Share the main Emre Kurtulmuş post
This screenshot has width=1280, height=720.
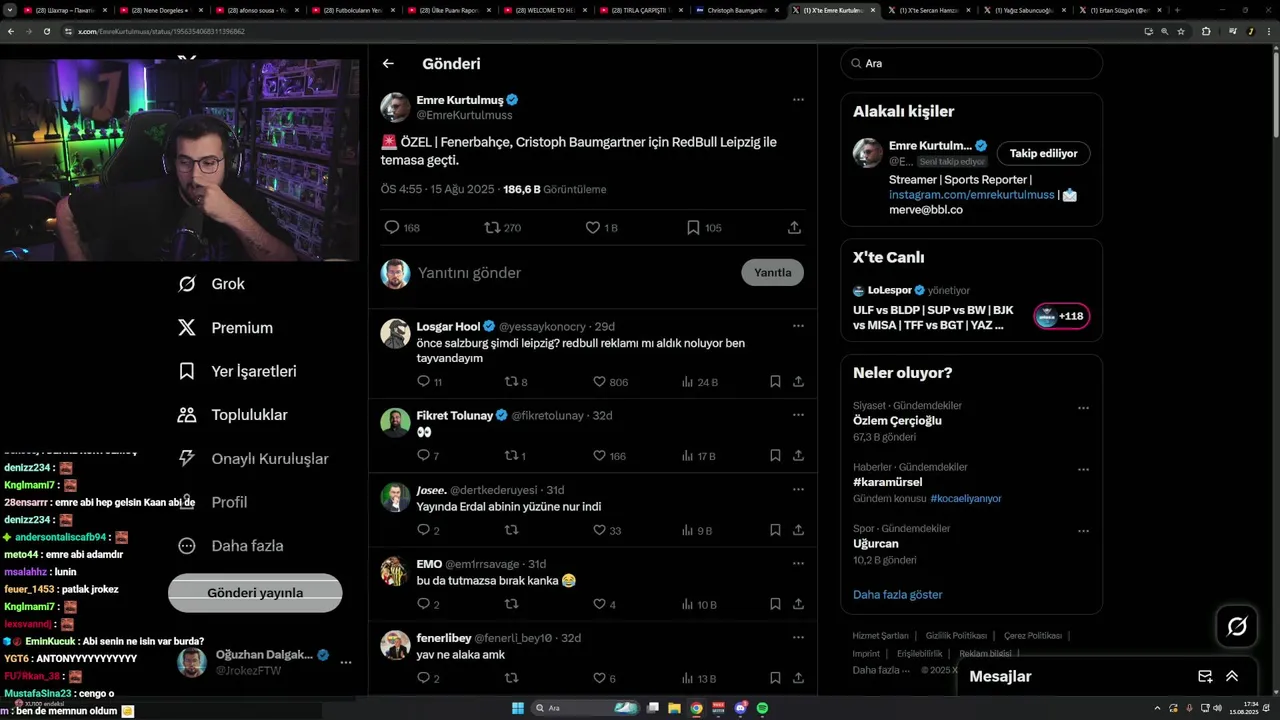(794, 228)
